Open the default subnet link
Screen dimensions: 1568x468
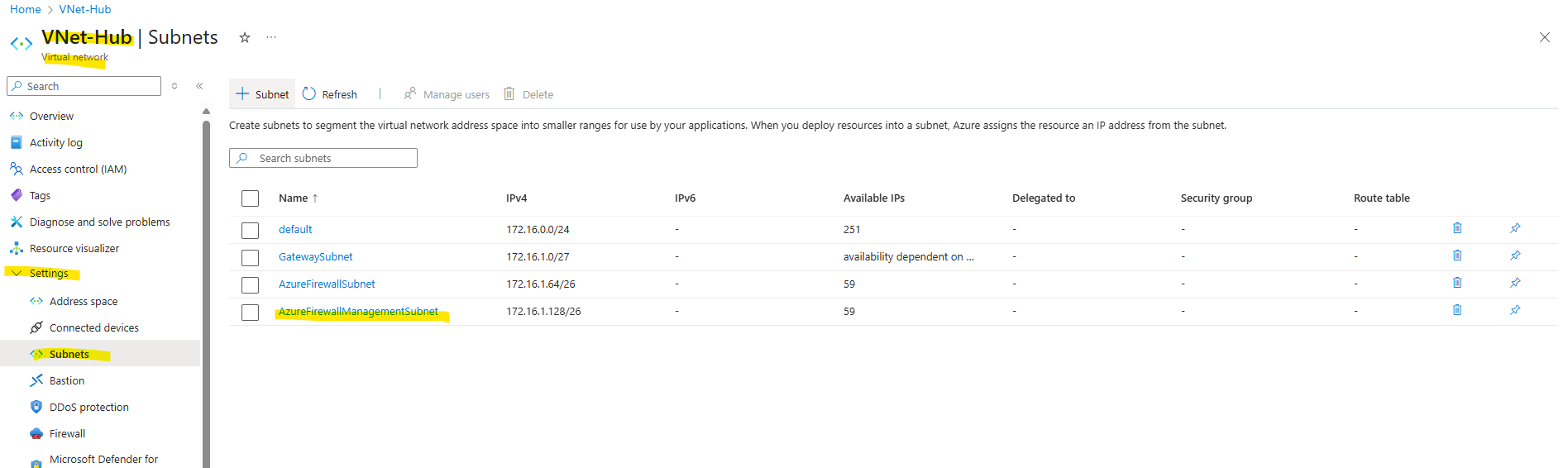295,229
